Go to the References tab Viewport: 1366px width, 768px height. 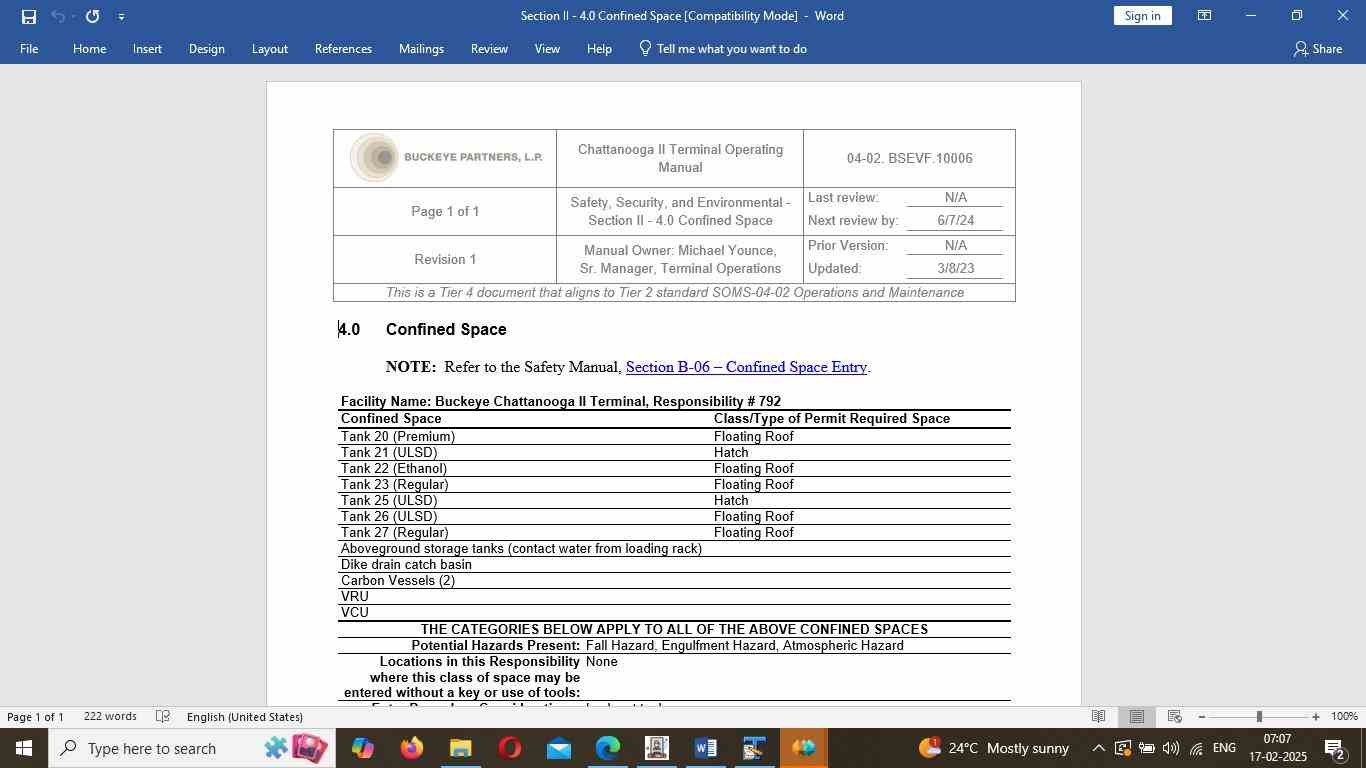343,48
